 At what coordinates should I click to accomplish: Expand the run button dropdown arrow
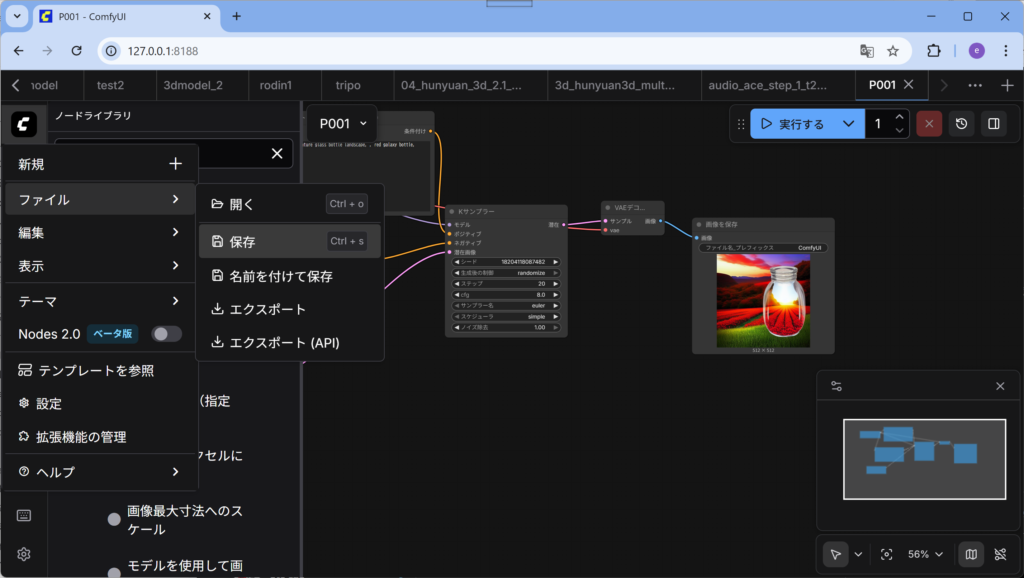click(848, 124)
